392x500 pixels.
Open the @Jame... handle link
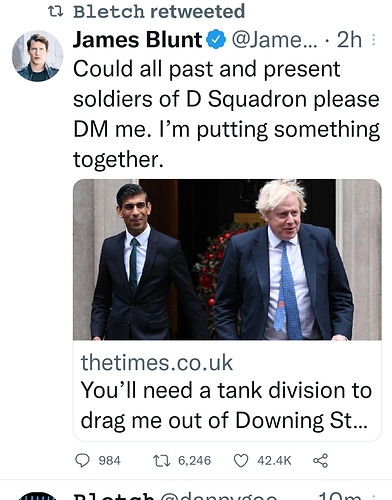pyautogui.click(x=274, y=40)
